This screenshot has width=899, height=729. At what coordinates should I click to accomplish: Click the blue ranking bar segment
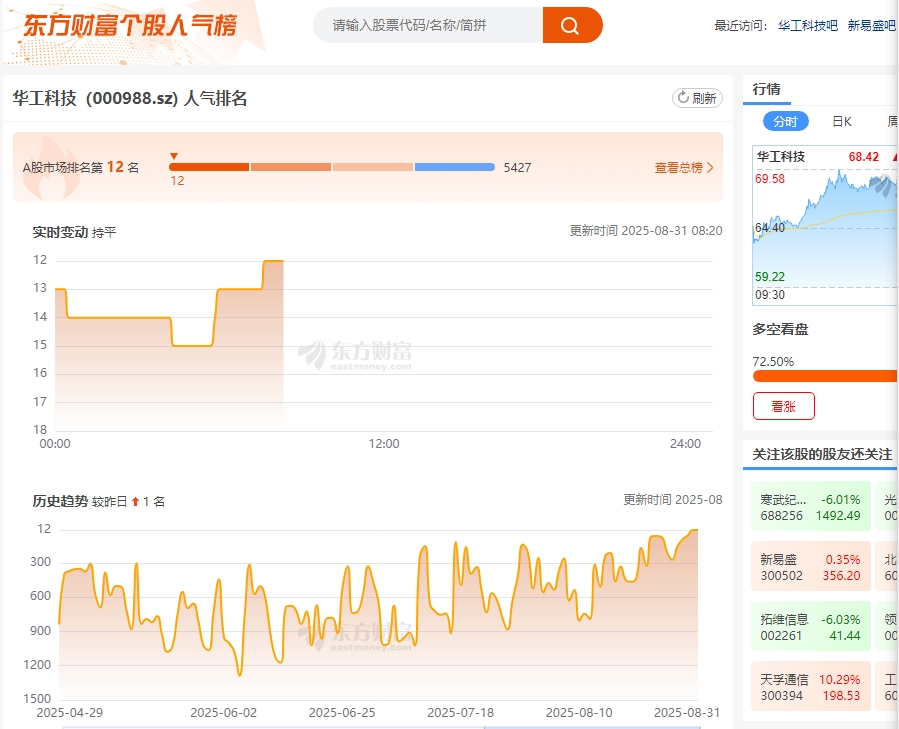[455, 167]
